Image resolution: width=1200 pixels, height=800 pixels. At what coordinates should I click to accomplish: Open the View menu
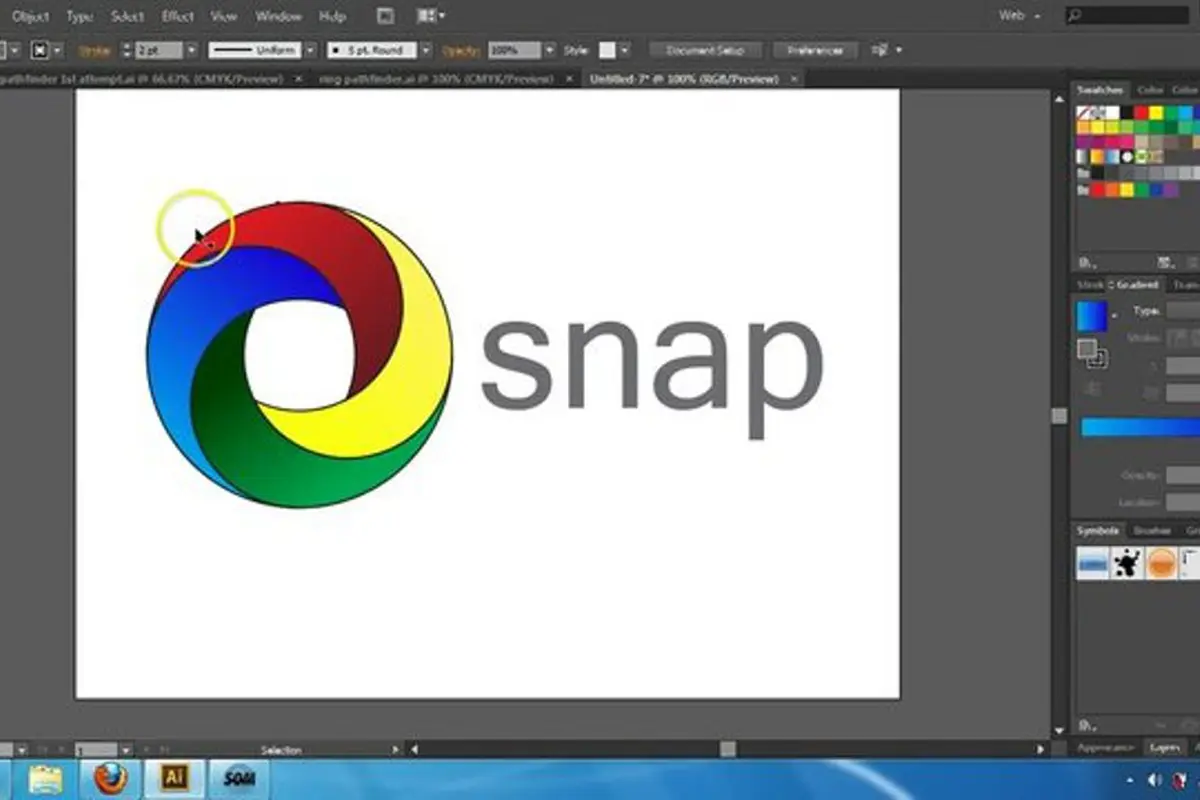pos(225,16)
